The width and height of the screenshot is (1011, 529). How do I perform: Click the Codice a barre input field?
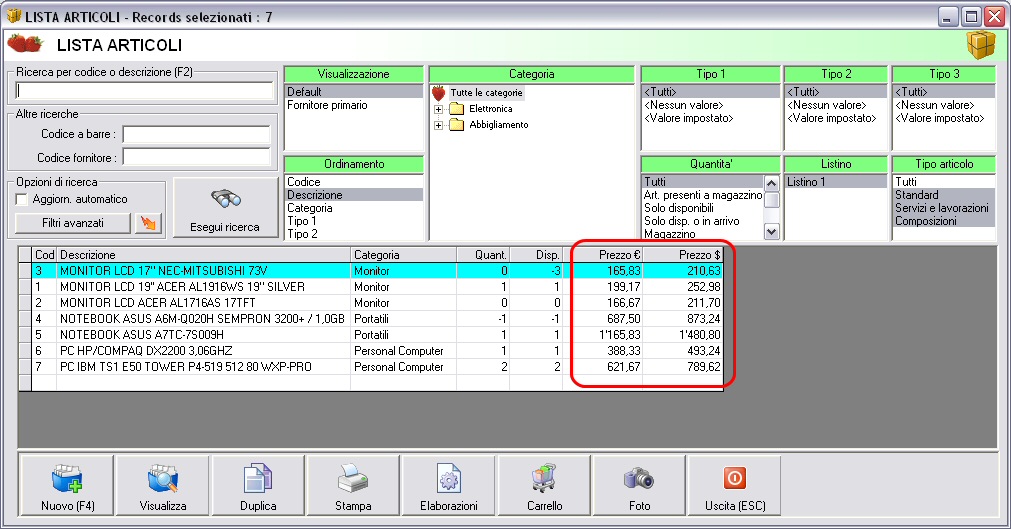pyautogui.click(x=196, y=134)
